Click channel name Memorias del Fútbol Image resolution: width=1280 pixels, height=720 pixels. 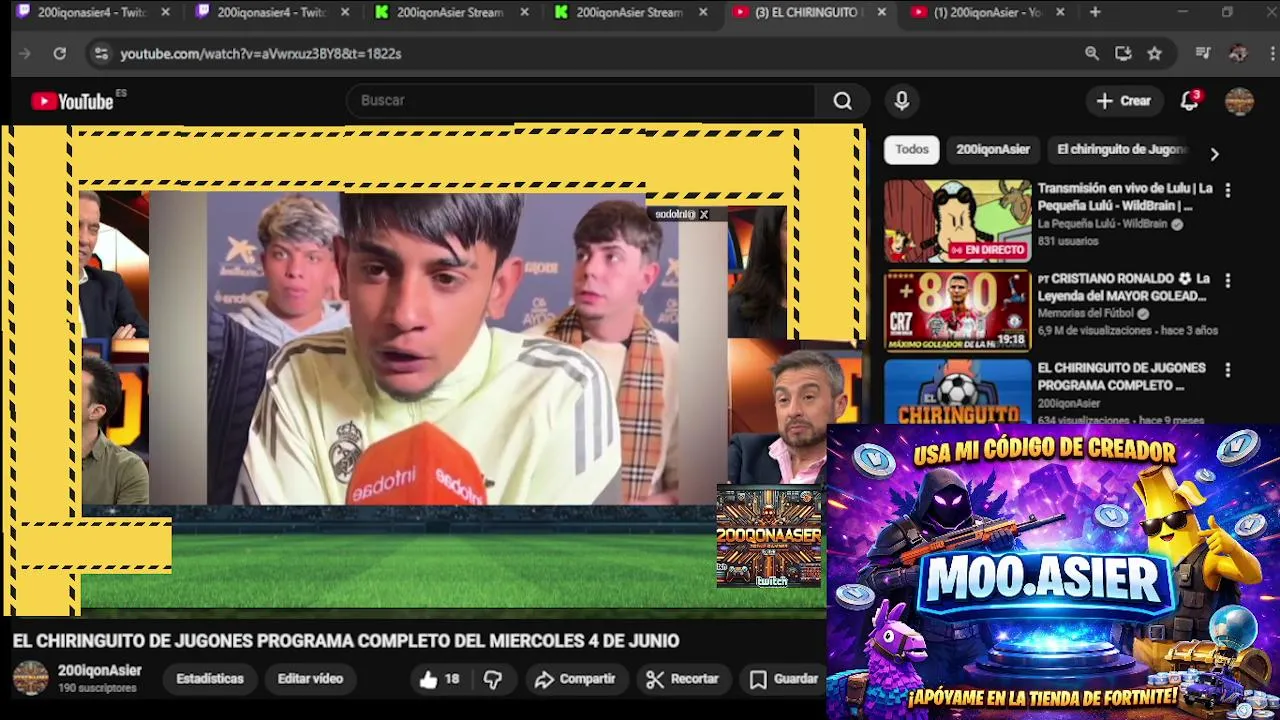[1087, 314]
